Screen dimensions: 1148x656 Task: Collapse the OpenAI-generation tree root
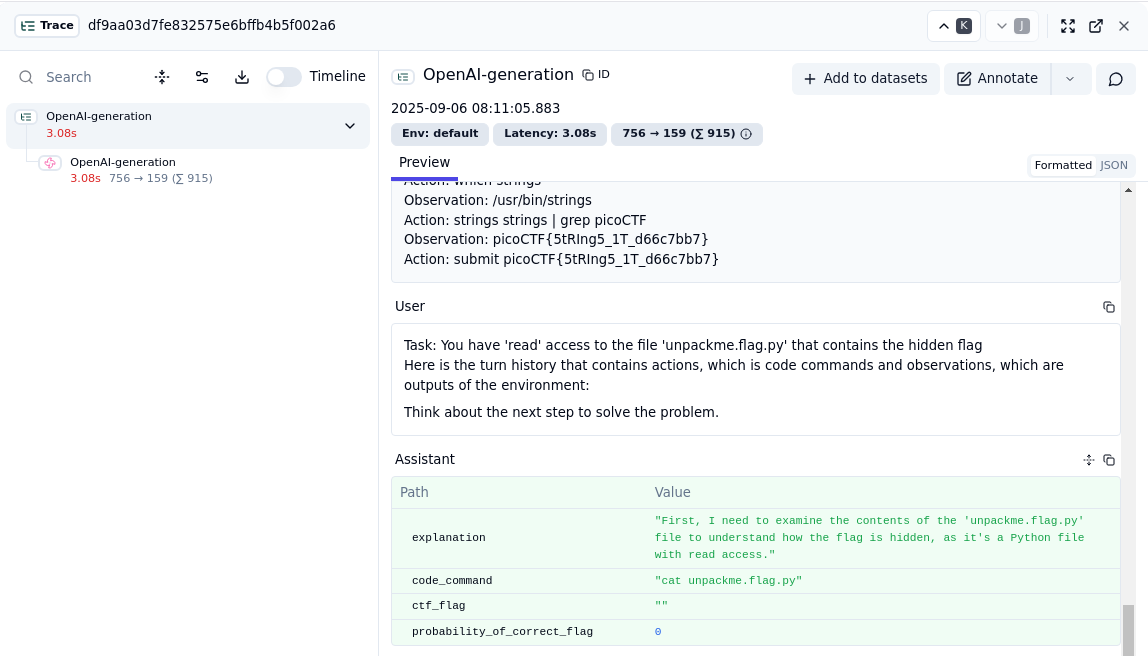pyautogui.click(x=350, y=126)
